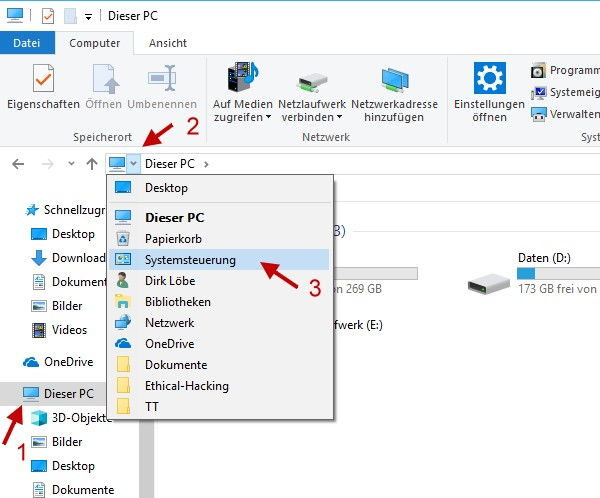600x498 pixels.
Task: Select Dieser PC in the sidebar
Action: point(53,394)
